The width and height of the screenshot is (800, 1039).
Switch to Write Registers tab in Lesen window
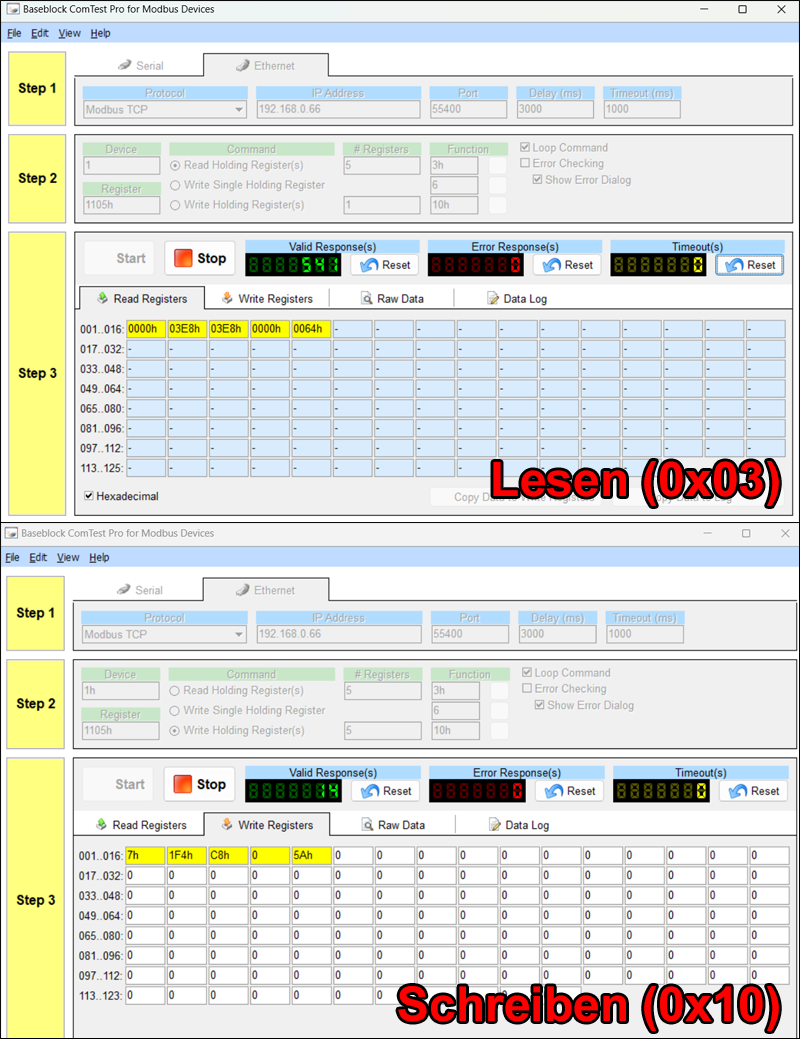(x=267, y=298)
